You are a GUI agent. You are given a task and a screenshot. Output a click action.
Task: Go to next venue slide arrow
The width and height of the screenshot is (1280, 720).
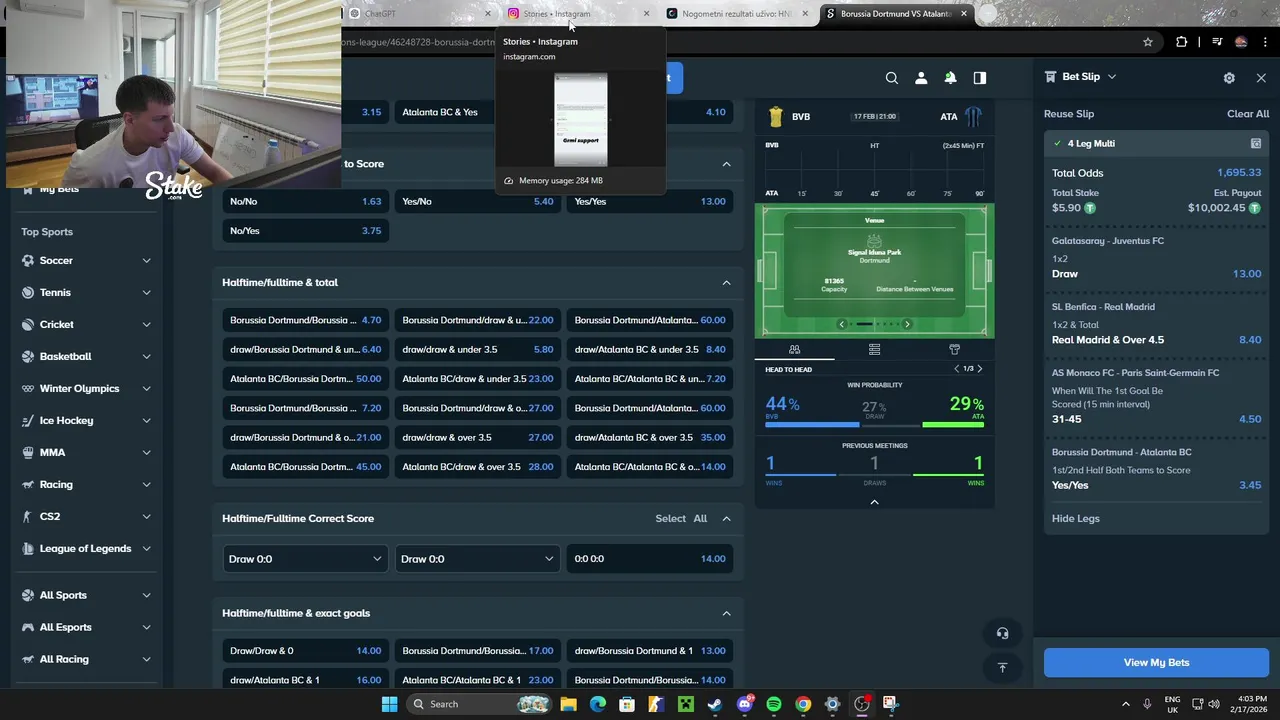907,324
